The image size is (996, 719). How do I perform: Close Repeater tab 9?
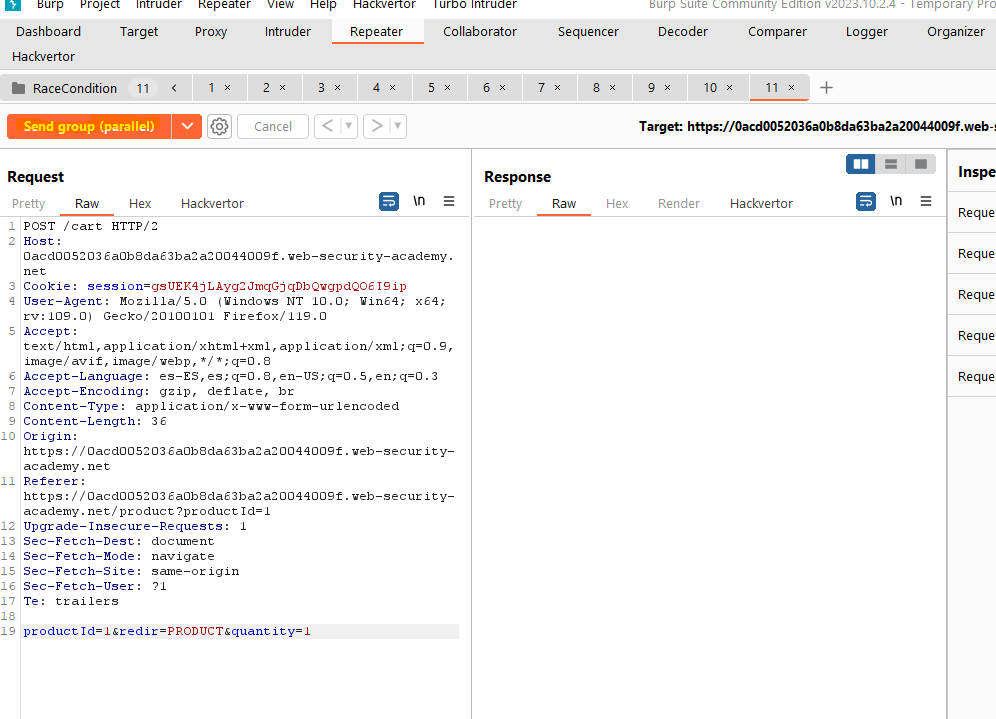(668, 88)
